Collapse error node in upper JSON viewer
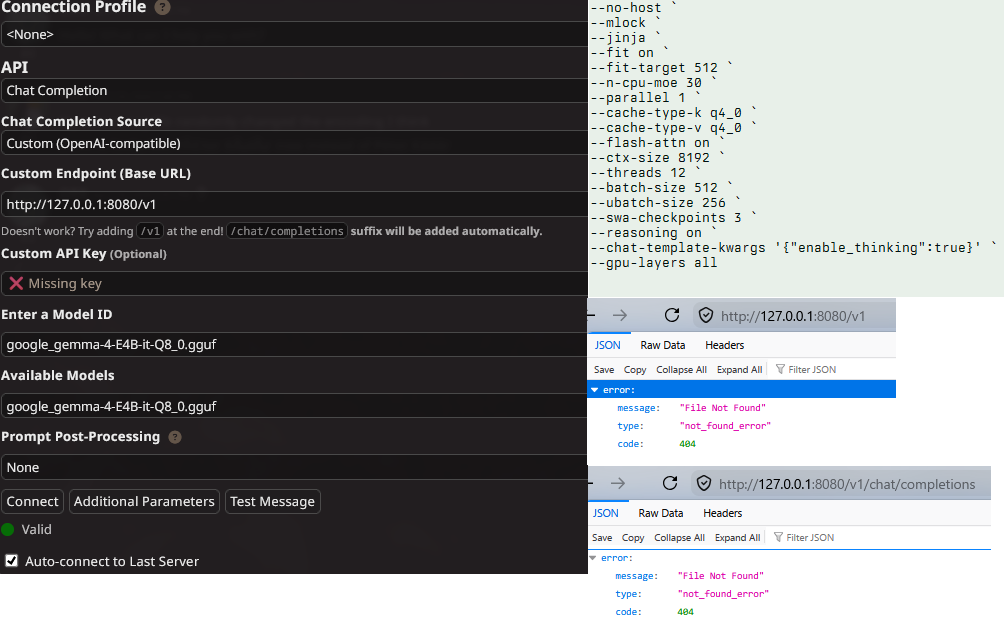Screen dimensions: 1004x617 [x=595, y=390]
